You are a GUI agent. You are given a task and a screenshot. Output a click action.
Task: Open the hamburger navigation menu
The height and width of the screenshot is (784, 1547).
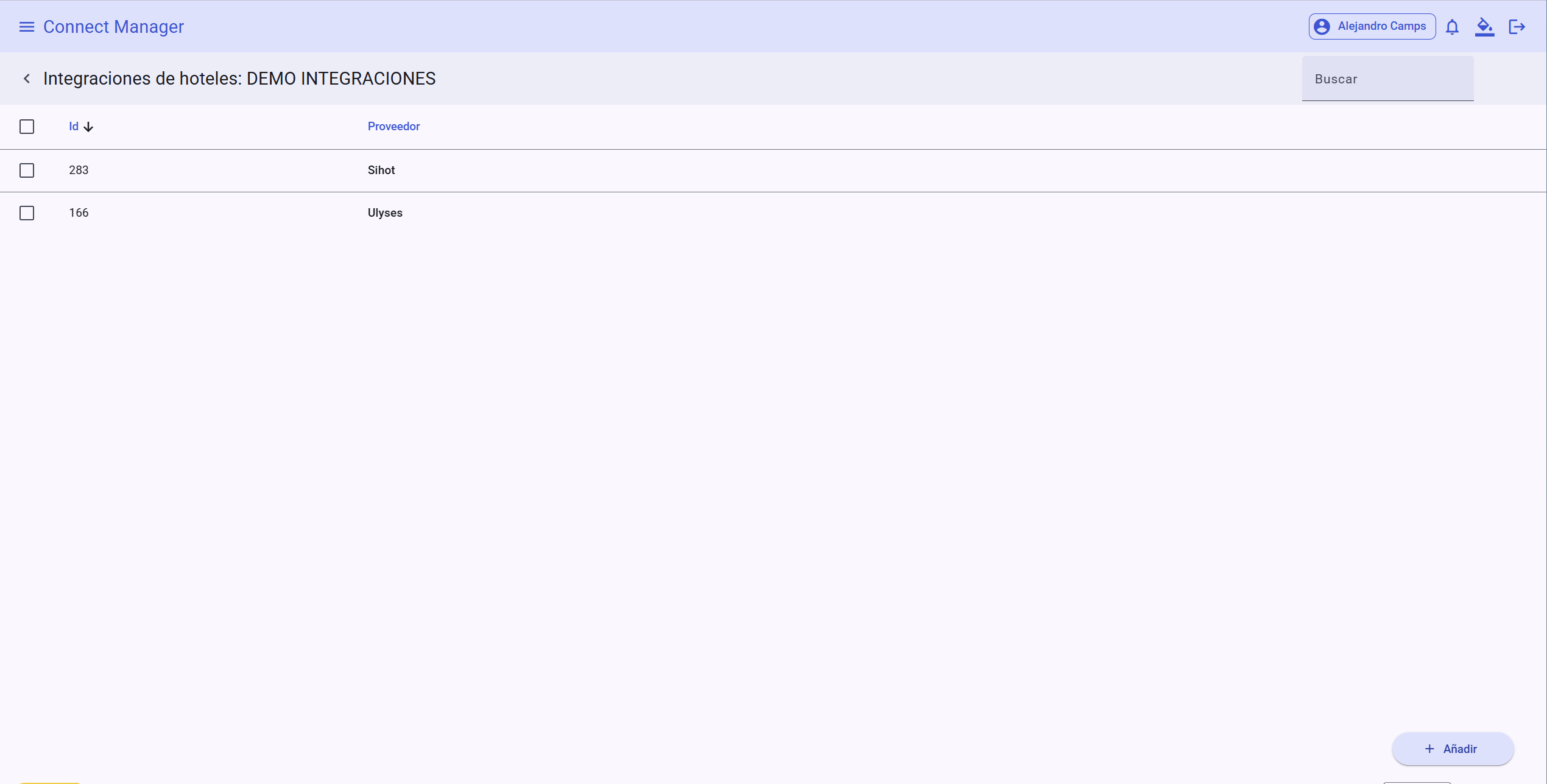tap(26, 27)
